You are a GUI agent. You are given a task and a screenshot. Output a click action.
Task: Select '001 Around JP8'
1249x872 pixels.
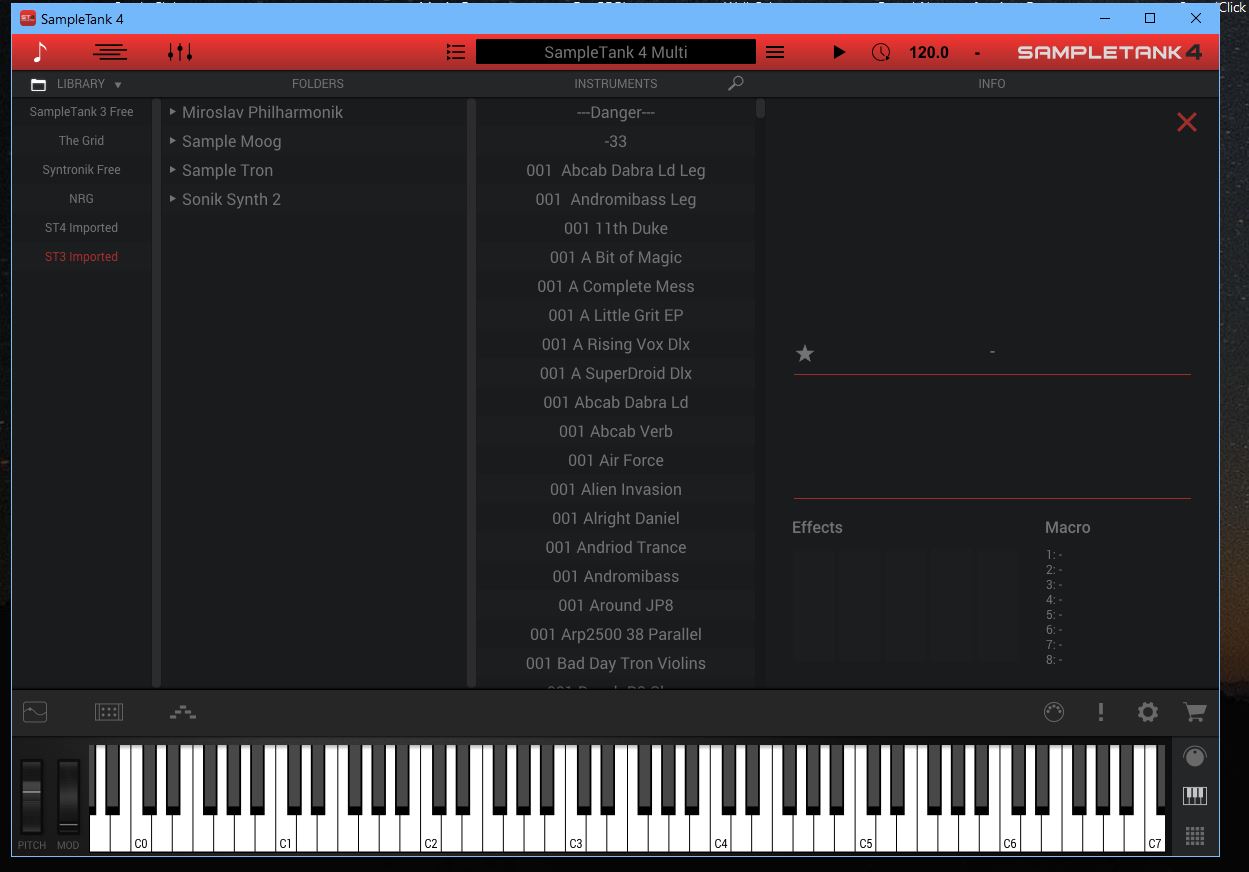click(616, 605)
